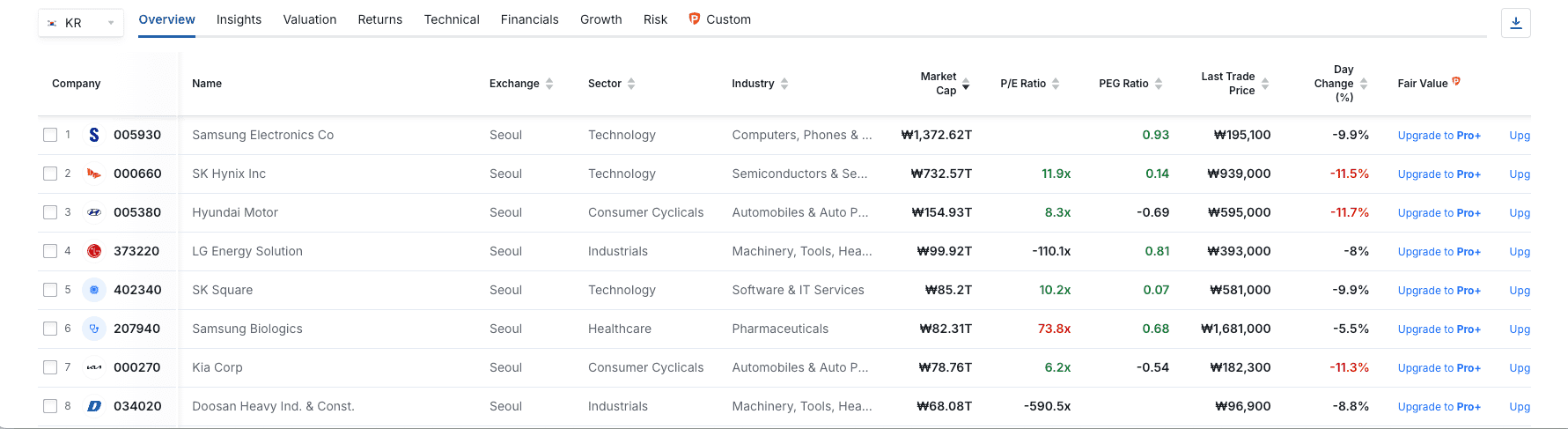
Task: Open the KR country dropdown
Action: pyautogui.click(x=81, y=23)
